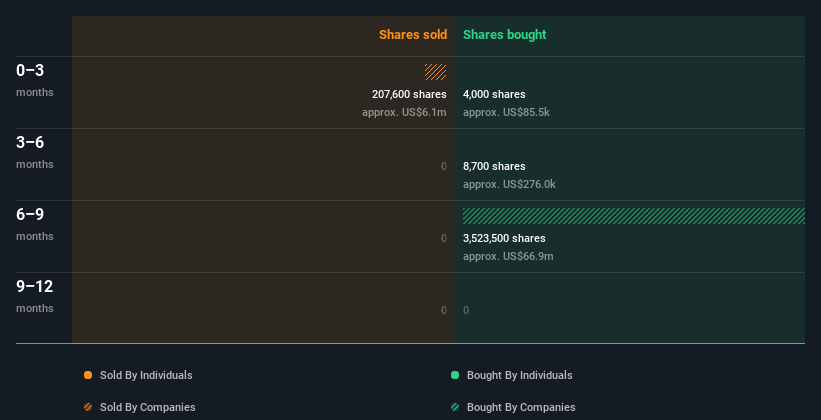Click the 3–6 months row label
Viewport: 821px width, 420px height.
31,143
